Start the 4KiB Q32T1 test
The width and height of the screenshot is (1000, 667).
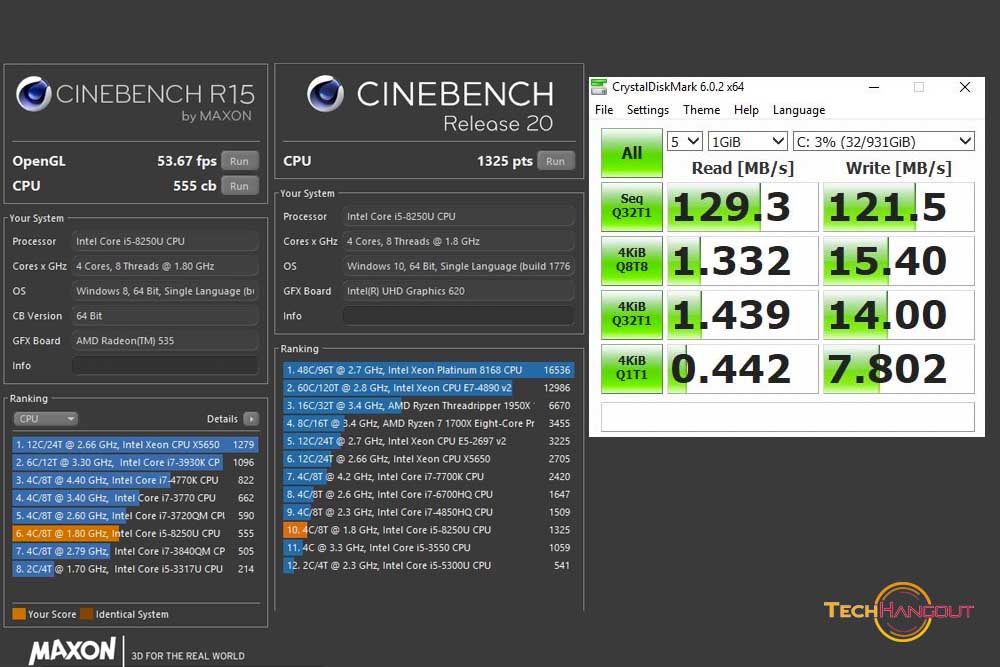(631, 314)
